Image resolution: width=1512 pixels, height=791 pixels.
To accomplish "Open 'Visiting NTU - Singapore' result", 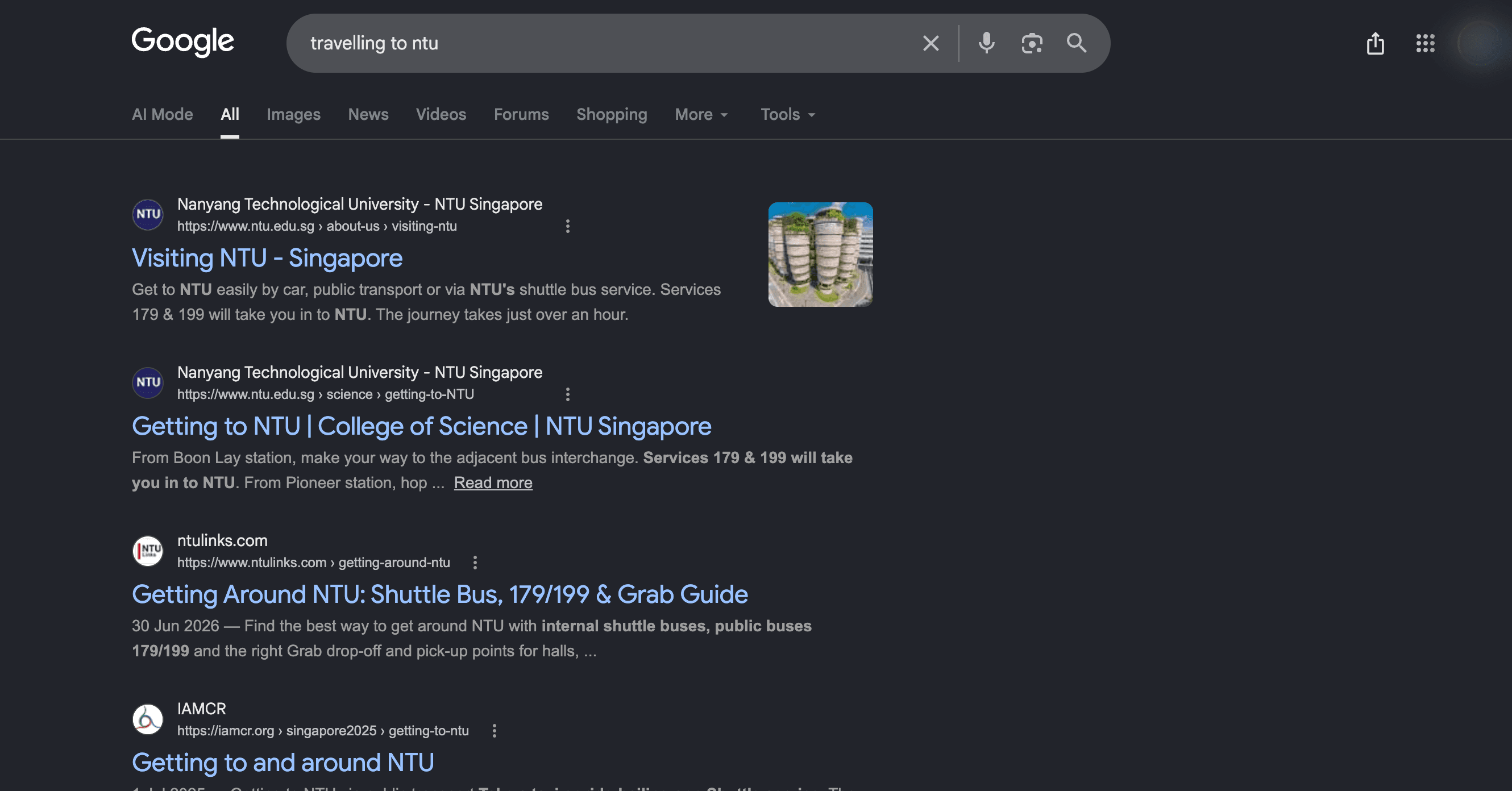I will pyautogui.click(x=267, y=258).
